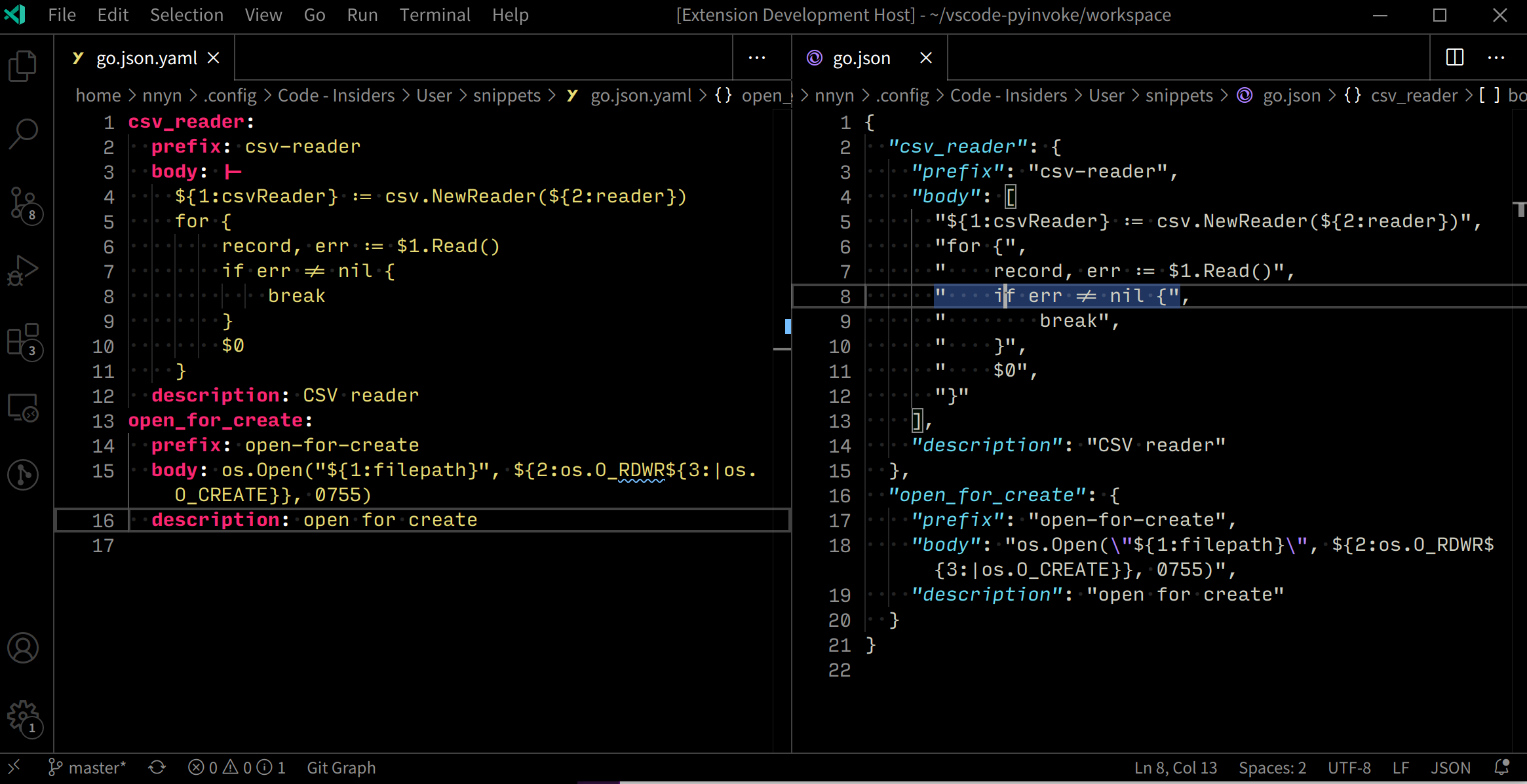Open the Terminal menu
This screenshot has width=1527, height=784.
(435, 14)
